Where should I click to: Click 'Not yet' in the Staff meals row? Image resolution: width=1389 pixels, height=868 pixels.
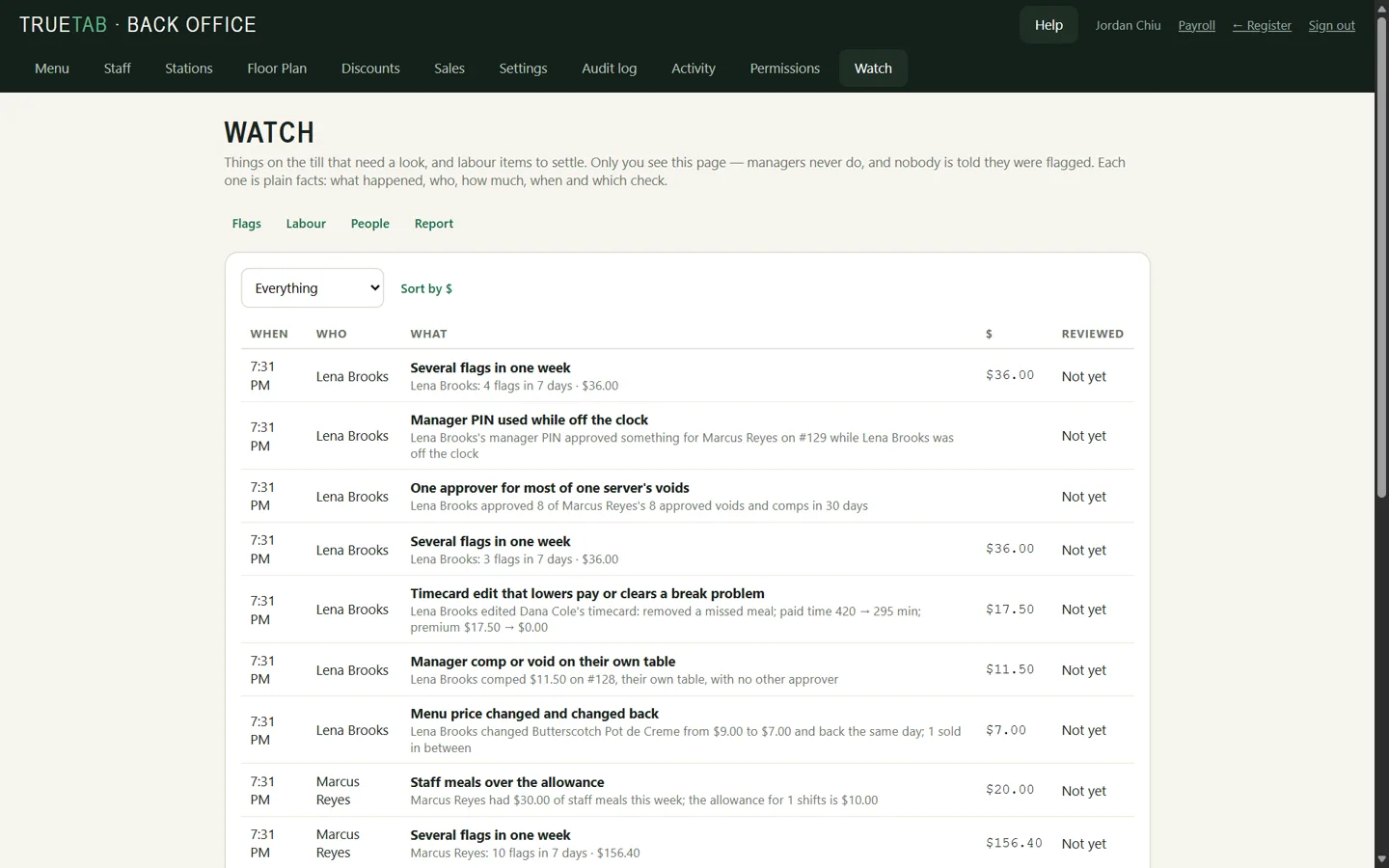pos(1084,791)
